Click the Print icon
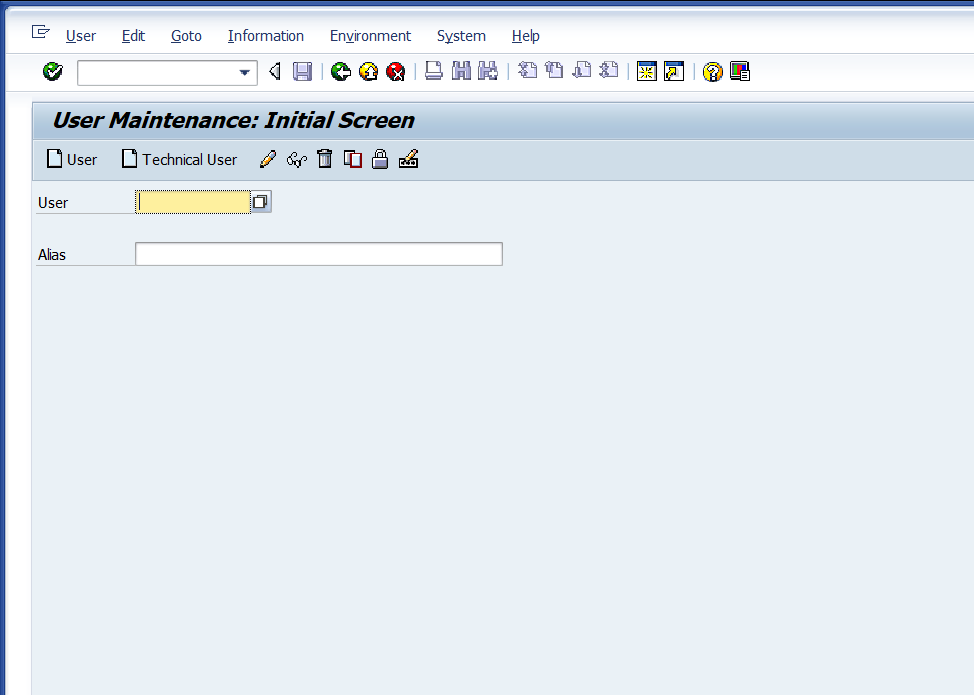974x695 pixels. click(434, 72)
